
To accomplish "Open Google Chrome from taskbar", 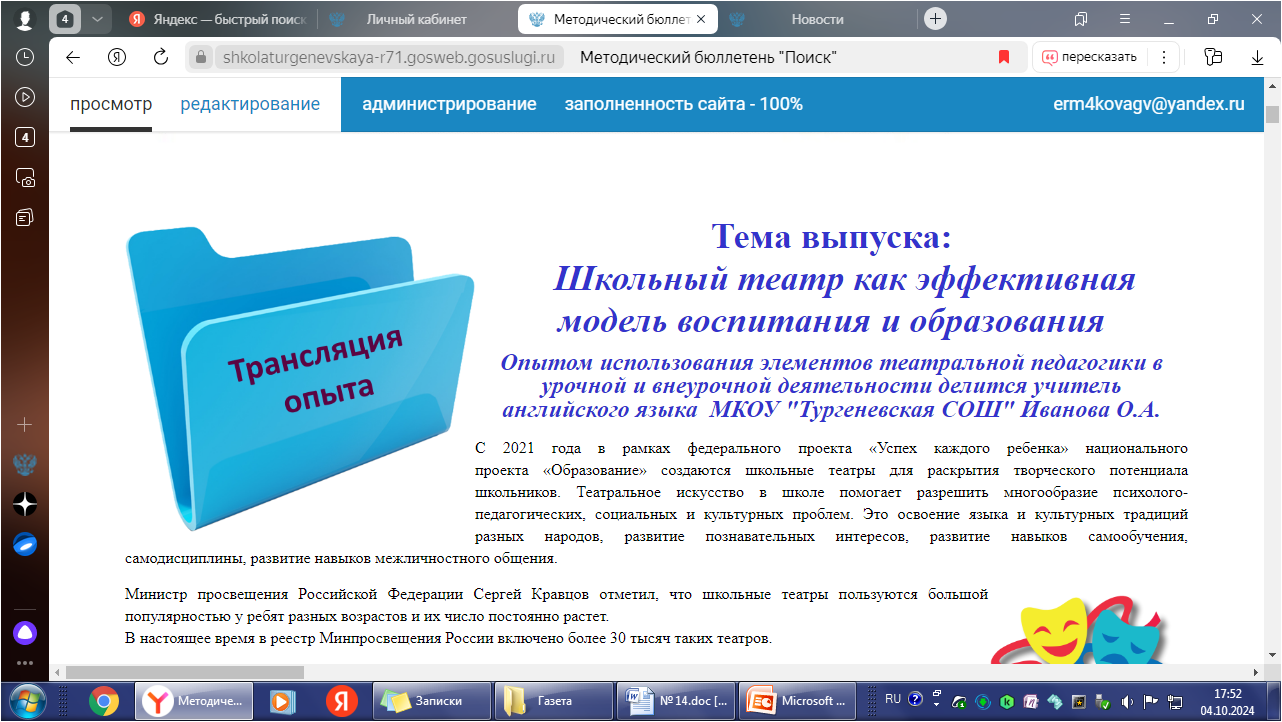I will point(104,701).
